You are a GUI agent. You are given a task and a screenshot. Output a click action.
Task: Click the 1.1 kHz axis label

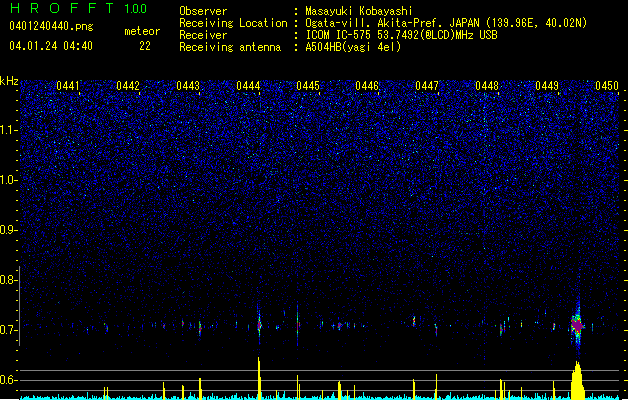(9, 130)
